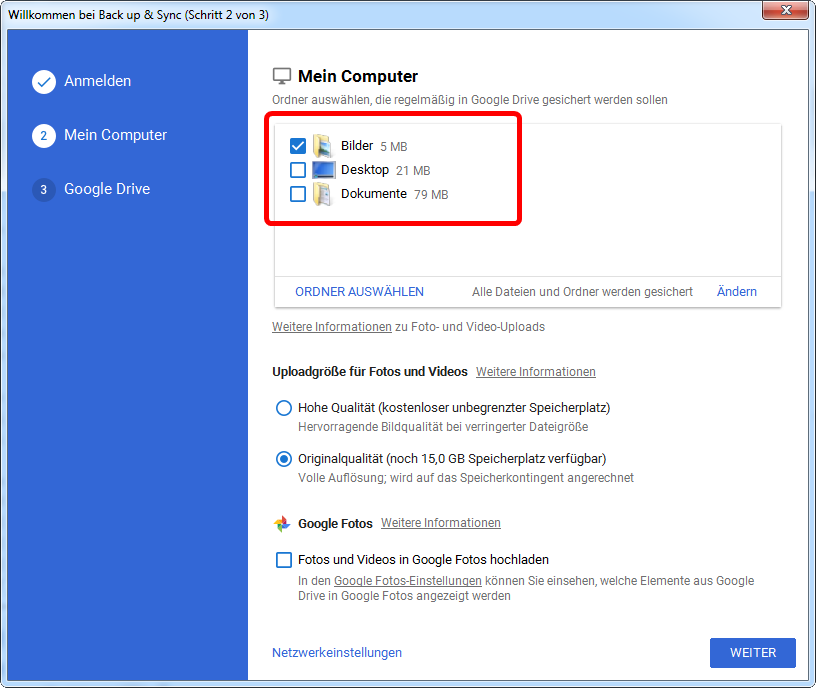Click the Dokumente folder name
The height and width of the screenshot is (688, 816).
tap(374, 194)
